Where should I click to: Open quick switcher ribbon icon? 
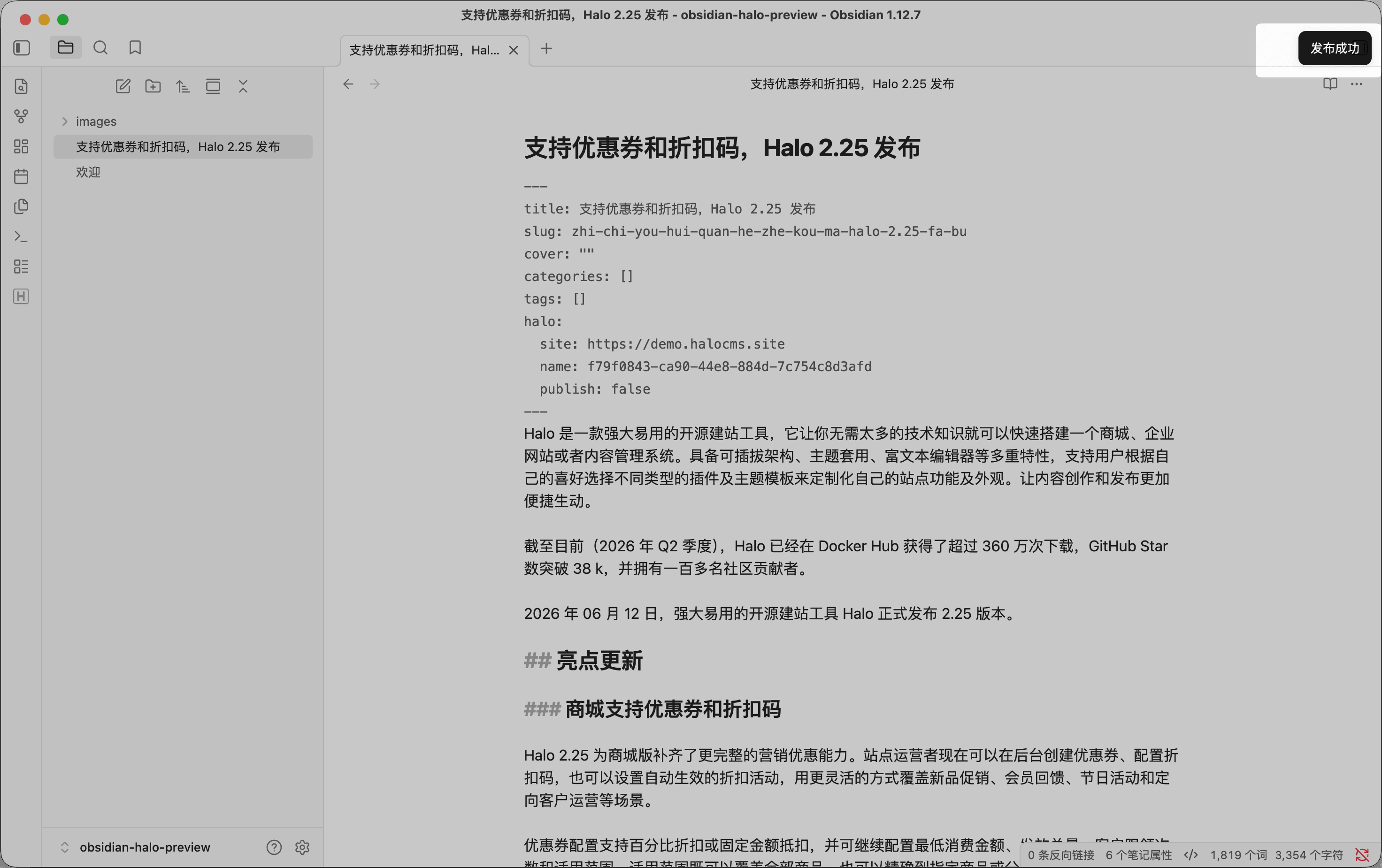coord(21,87)
